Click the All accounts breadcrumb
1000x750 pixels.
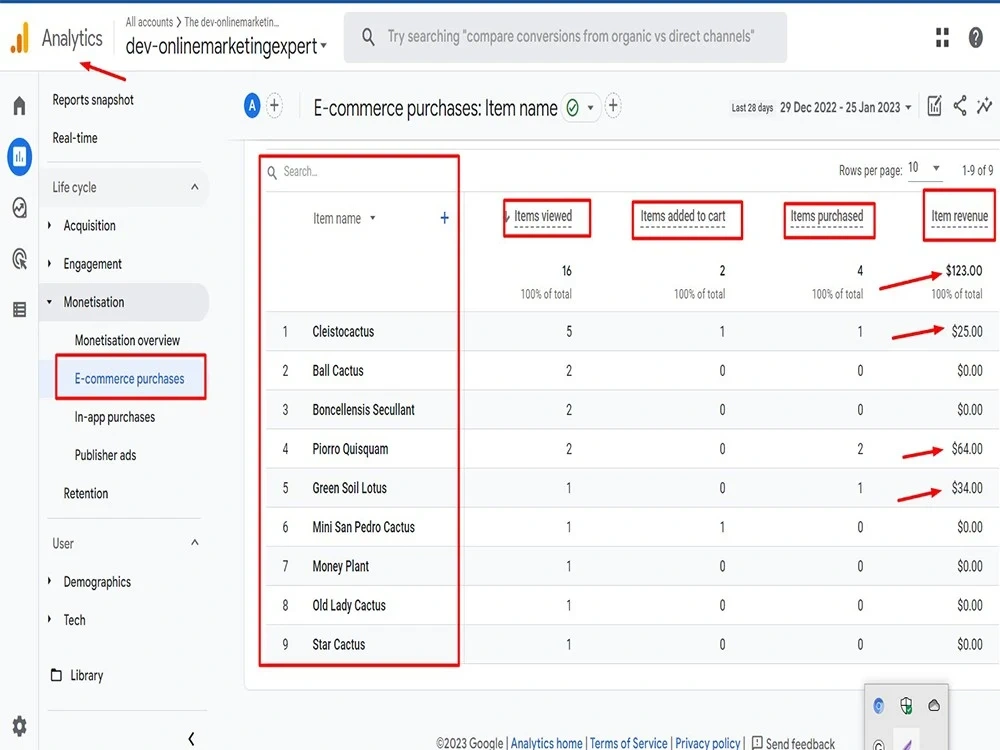(x=149, y=22)
